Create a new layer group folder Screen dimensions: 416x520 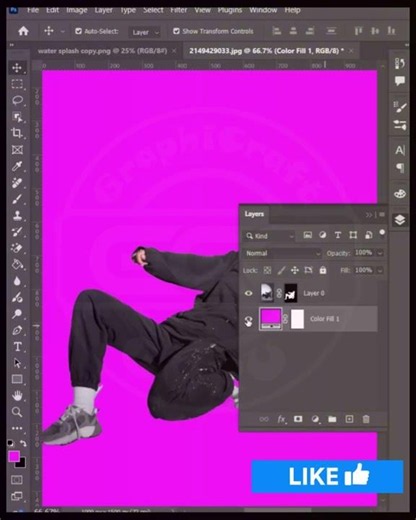pyautogui.click(x=332, y=419)
